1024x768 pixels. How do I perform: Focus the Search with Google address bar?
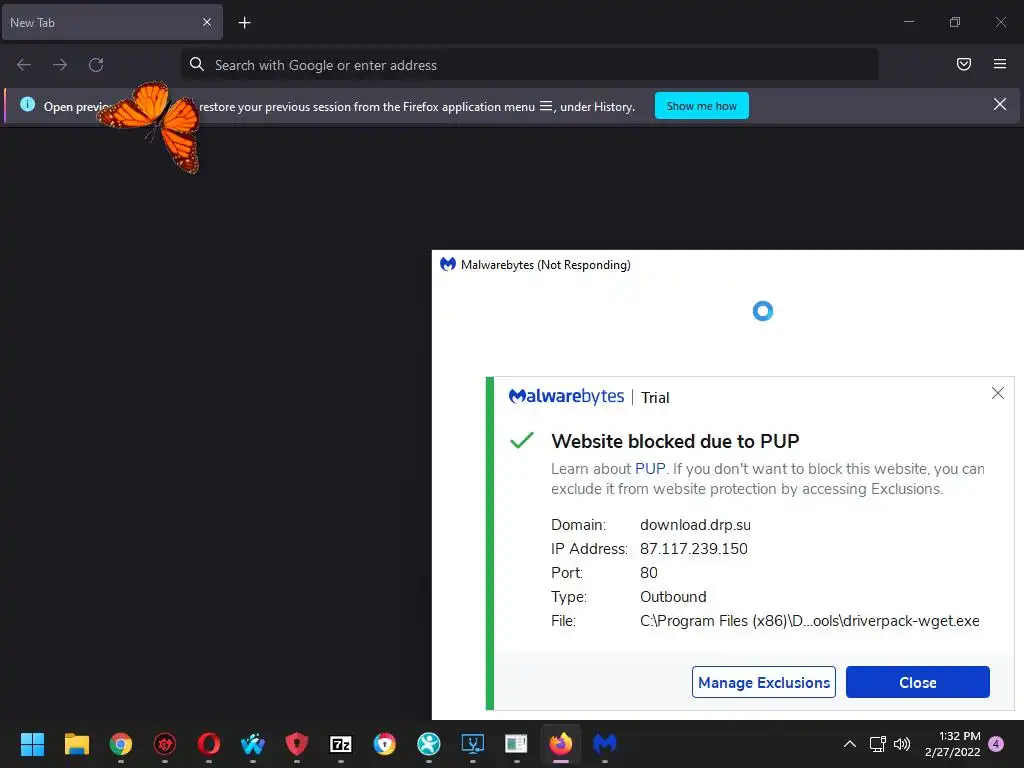click(x=530, y=65)
